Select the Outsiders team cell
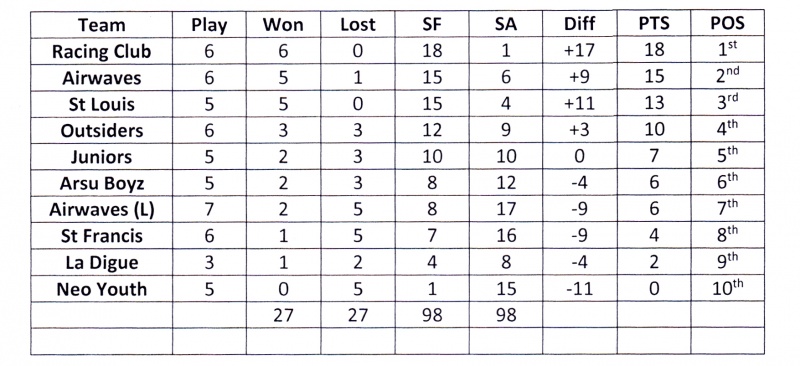Image resolution: width=800 pixels, height=366 pixels. tap(102, 131)
